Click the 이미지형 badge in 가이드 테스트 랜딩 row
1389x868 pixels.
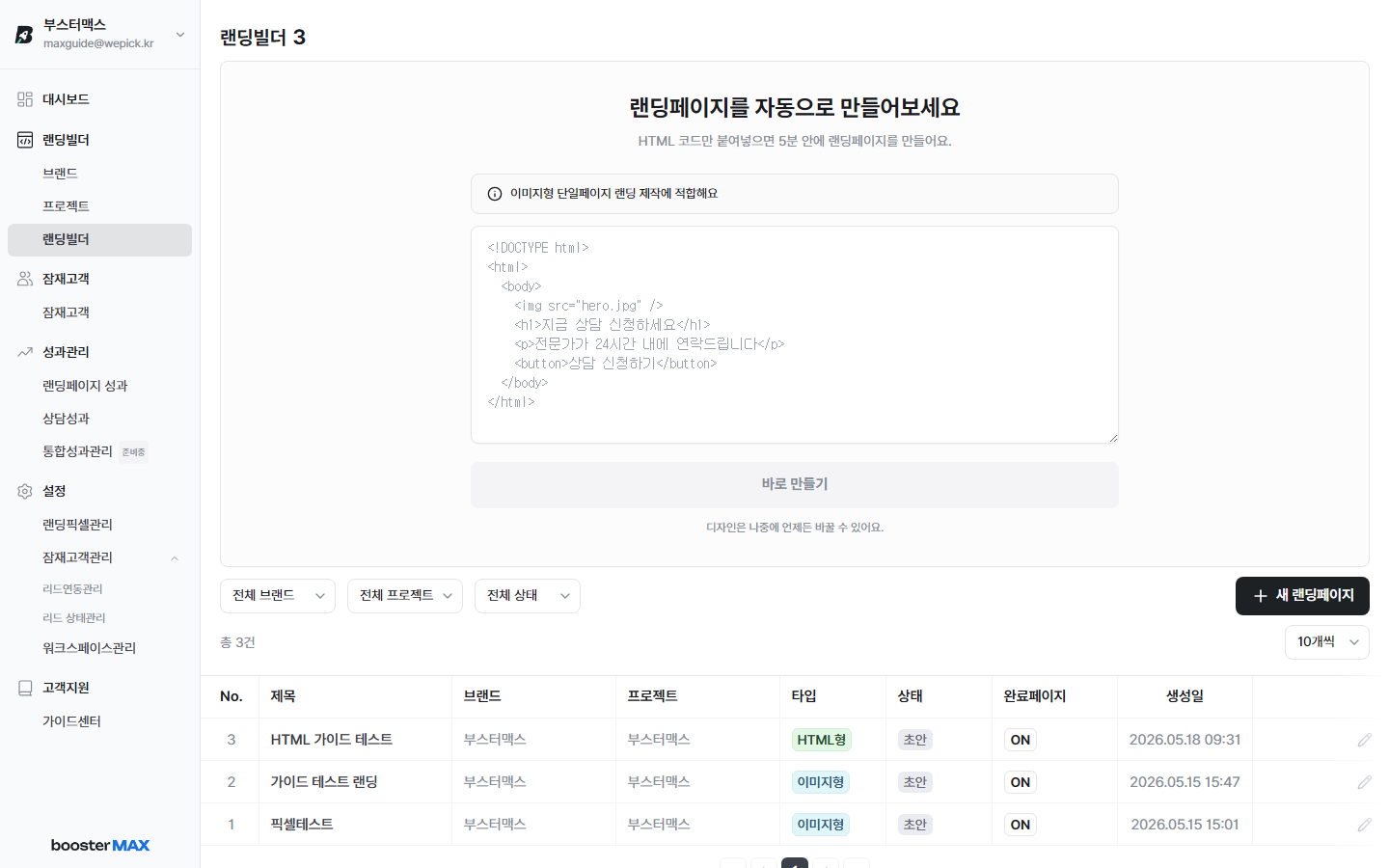coord(821,782)
